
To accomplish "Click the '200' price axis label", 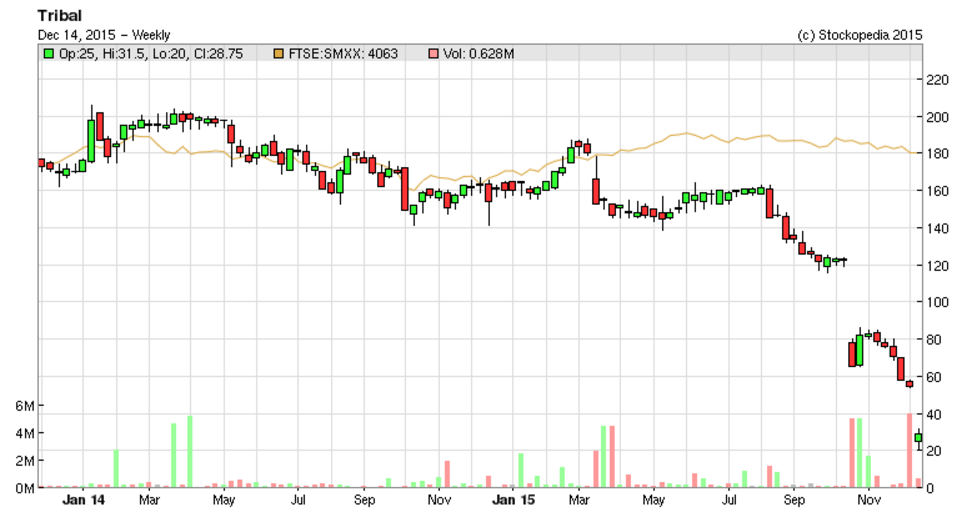I will click(x=937, y=117).
